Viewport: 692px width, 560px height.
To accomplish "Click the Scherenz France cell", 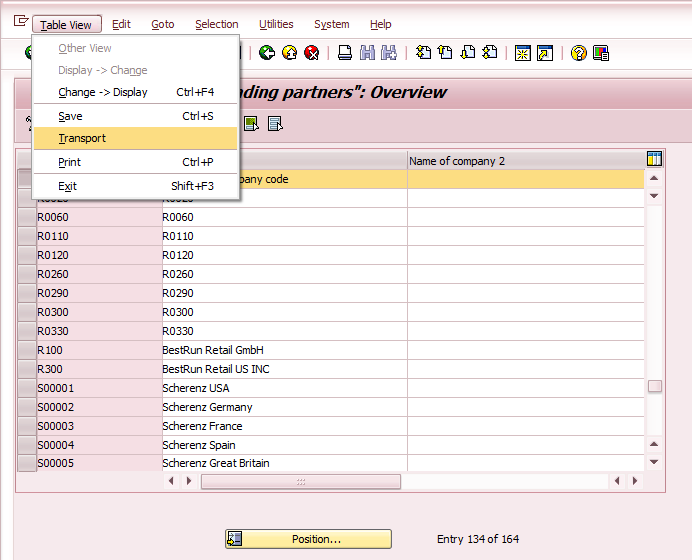I will (285, 426).
